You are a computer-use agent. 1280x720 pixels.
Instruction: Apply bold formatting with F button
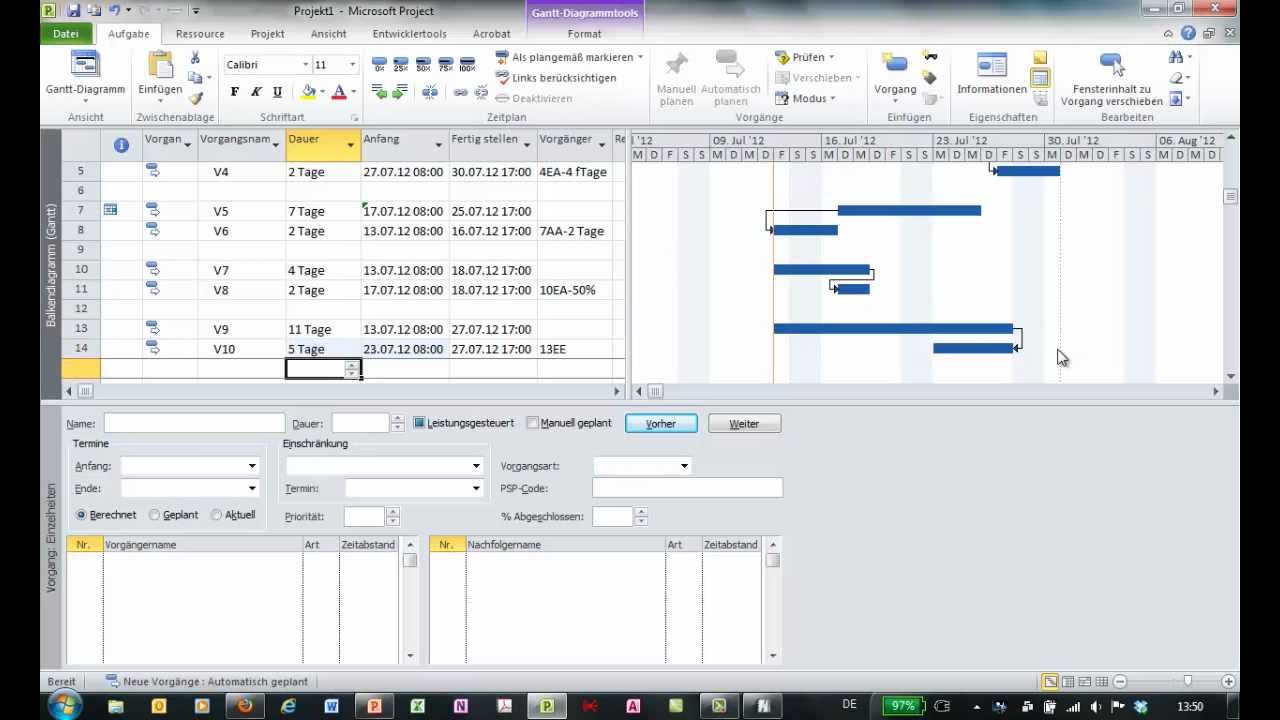tap(235, 92)
